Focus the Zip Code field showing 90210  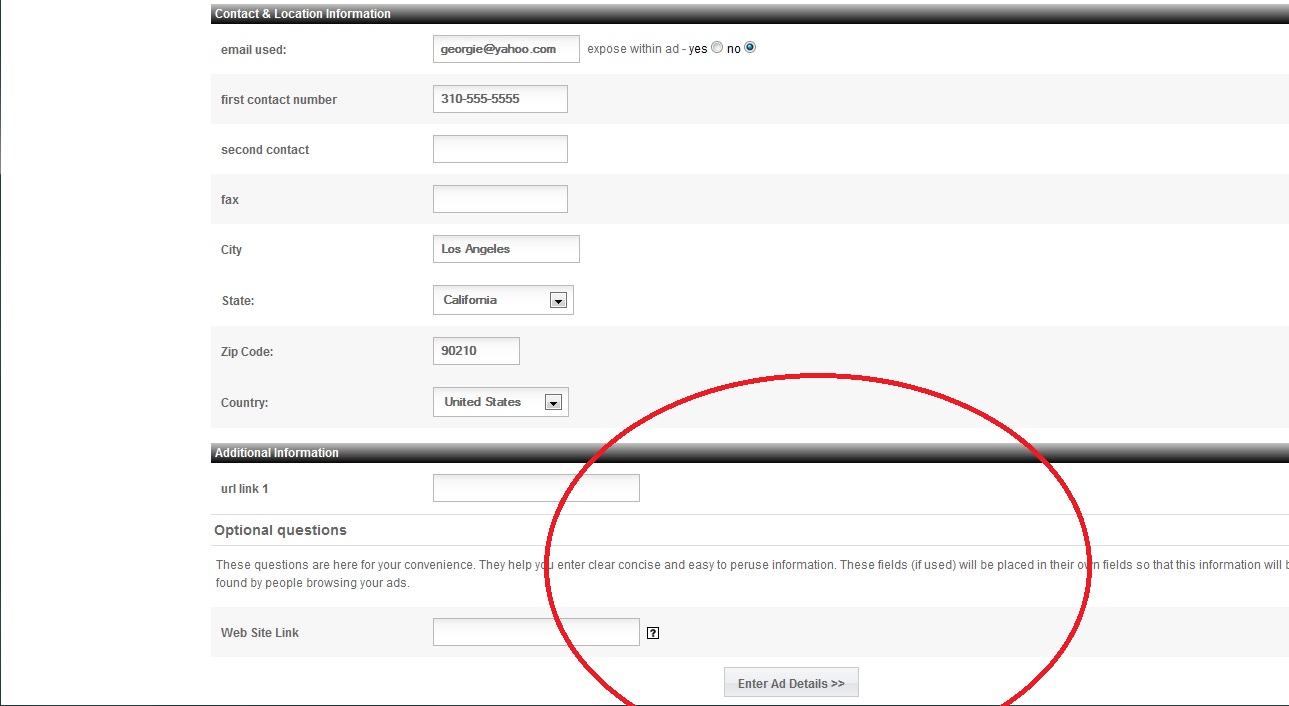(x=476, y=351)
